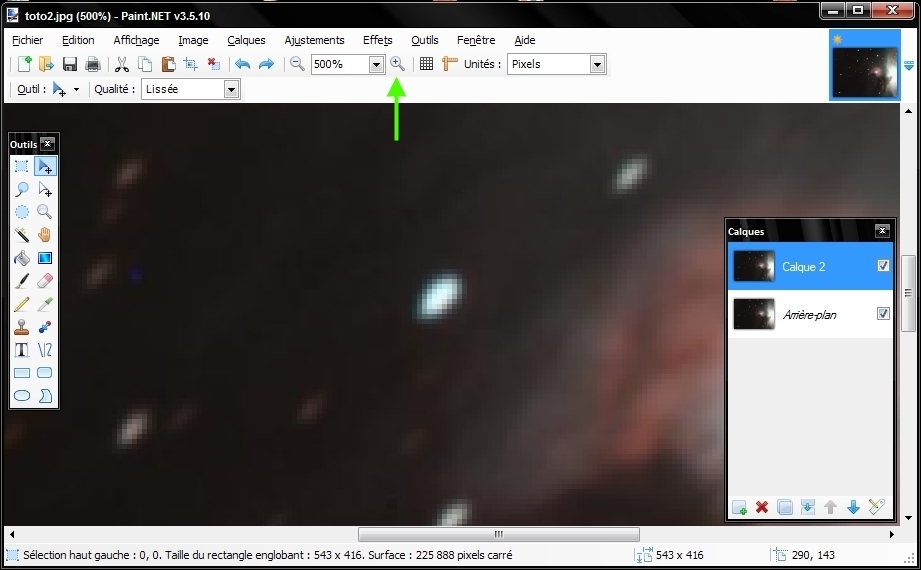Open the zoom level dropdown arrow
The image size is (921, 570).
(x=377, y=65)
